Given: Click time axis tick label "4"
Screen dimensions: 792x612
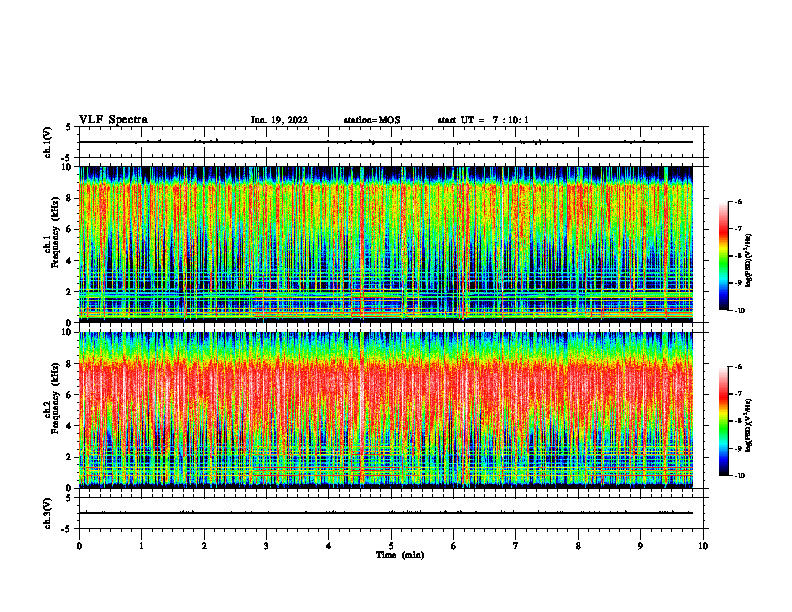Looking at the screenshot, I should tap(329, 546).
